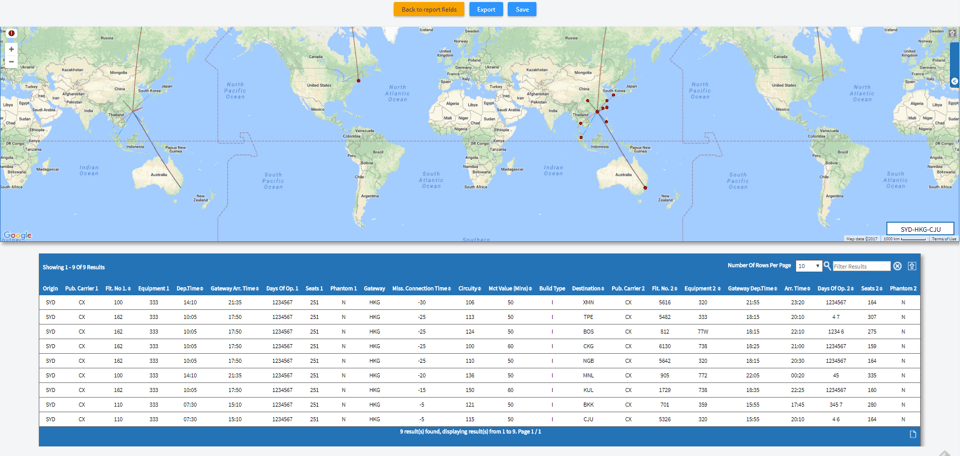Sort by Destination column header

(588, 288)
